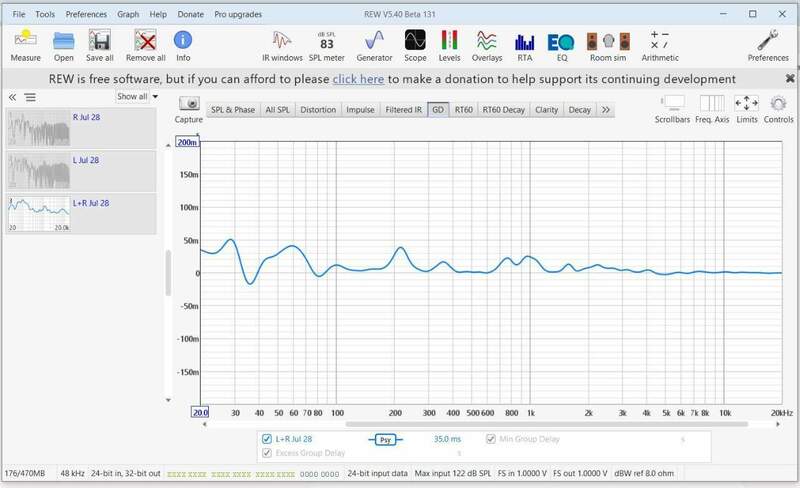The image size is (800, 488).
Task: Open Pro upgrades menu
Action: coord(238,14)
